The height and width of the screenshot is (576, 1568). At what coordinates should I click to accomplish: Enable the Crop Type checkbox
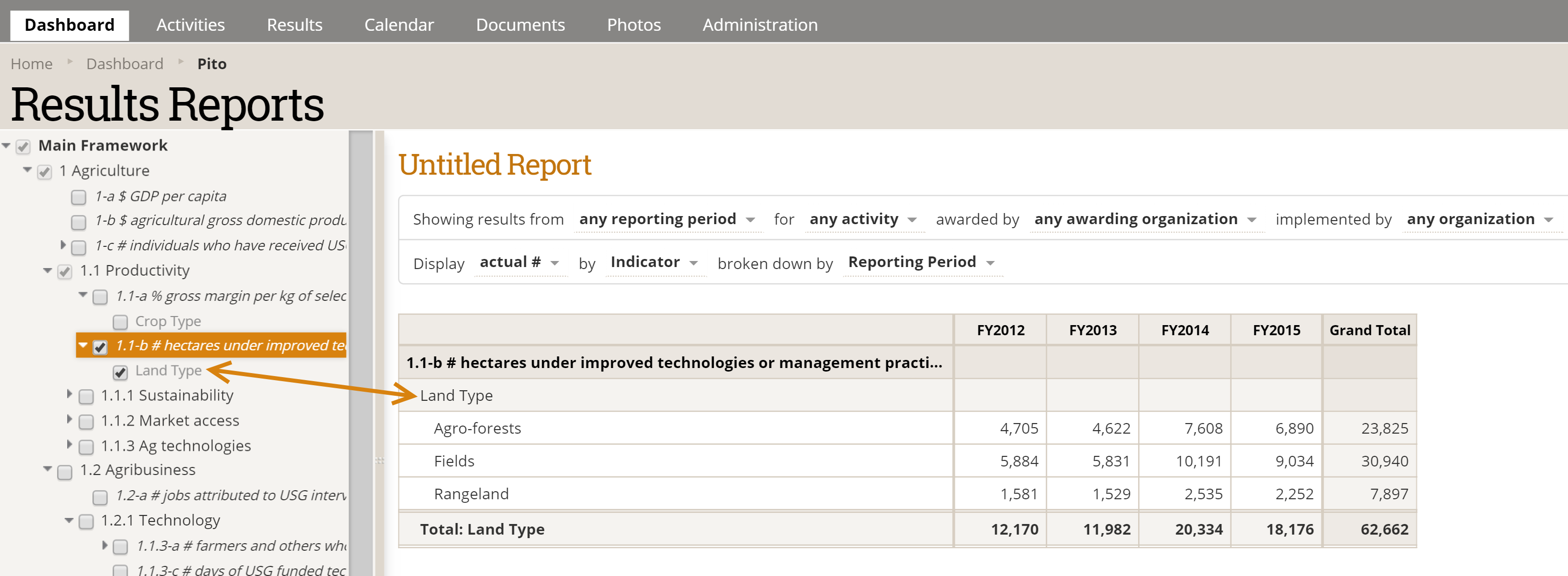(x=121, y=322)
